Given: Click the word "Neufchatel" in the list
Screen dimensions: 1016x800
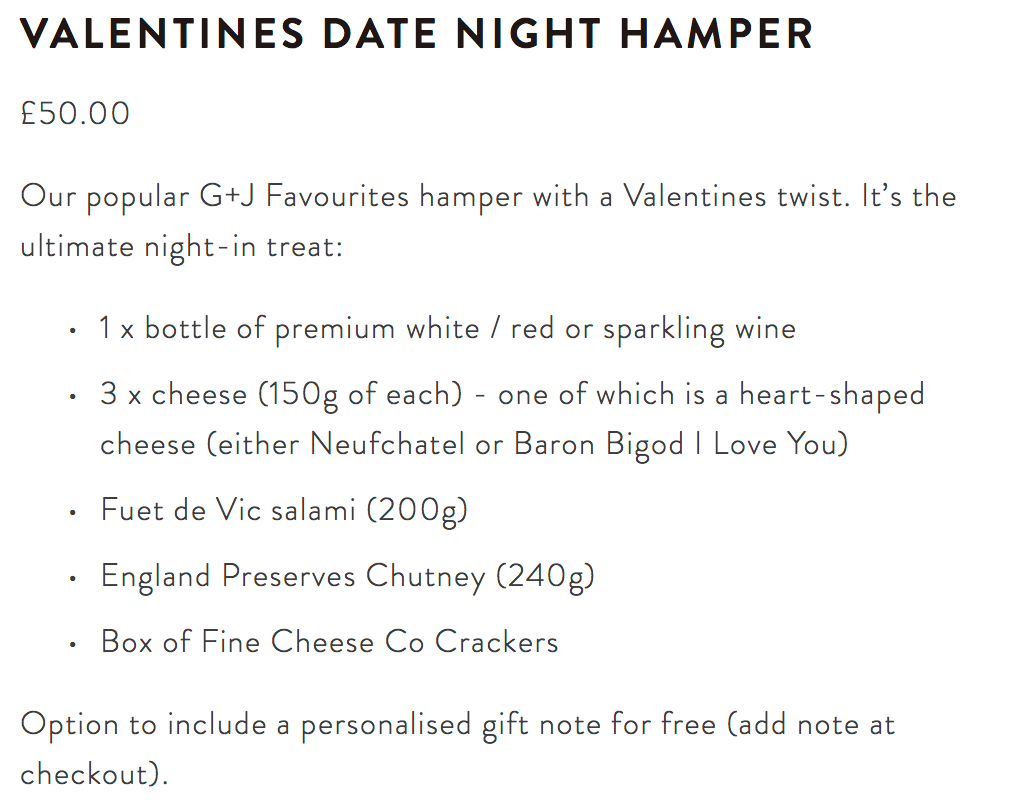Looking at the screenshot, I should coord(387,444).
